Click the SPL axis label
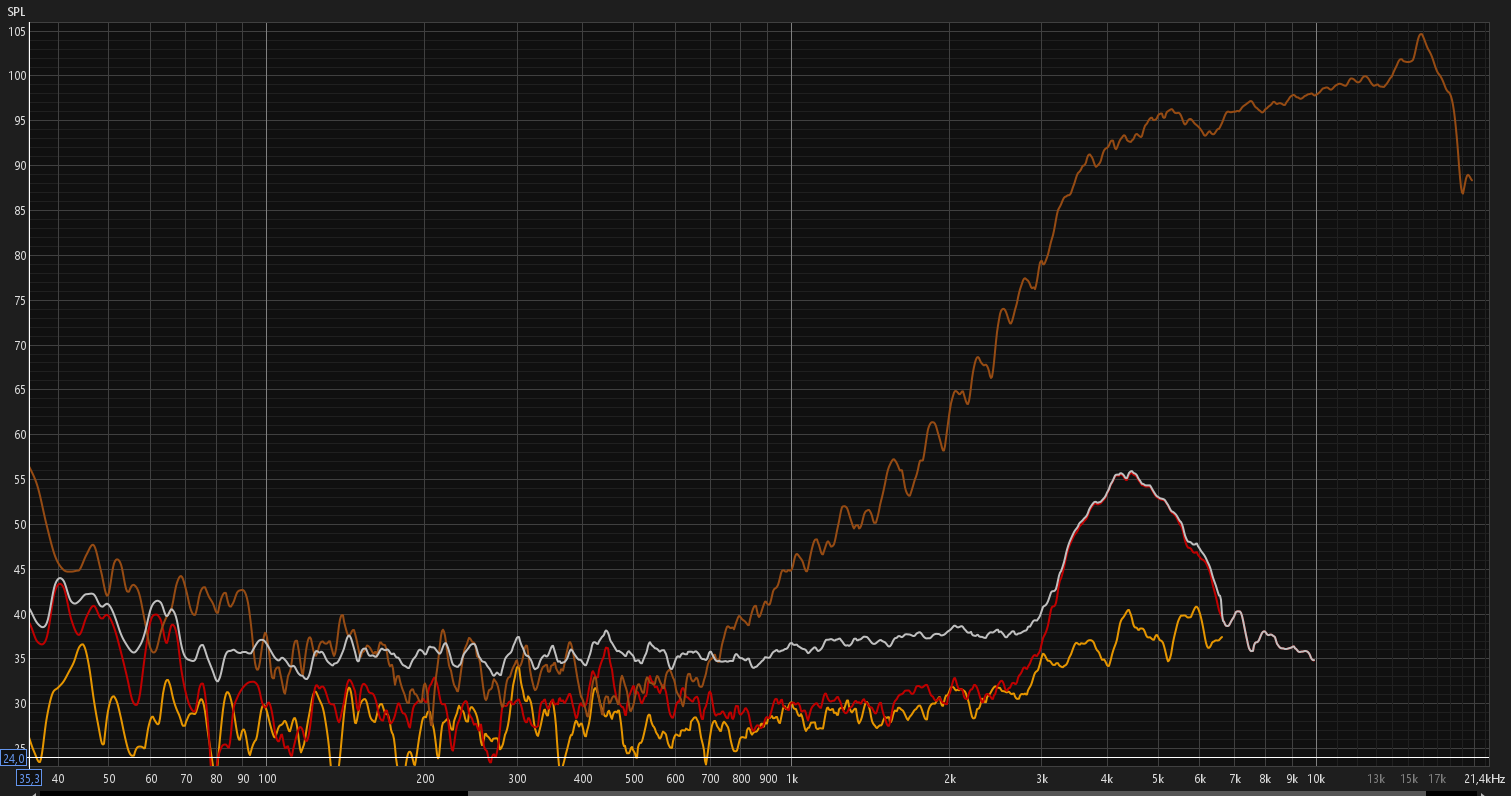1511x796 pixels. click(17, 11)
